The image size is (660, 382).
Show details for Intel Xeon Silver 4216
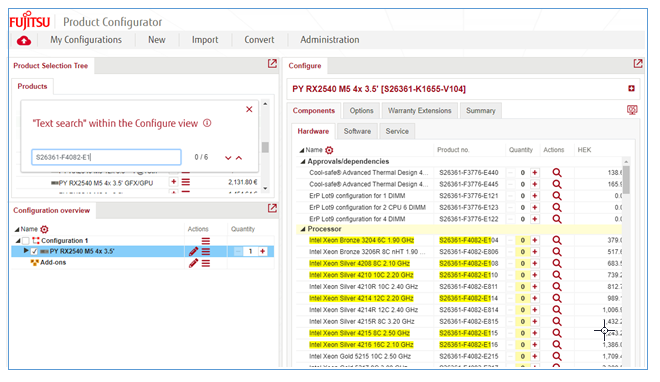pos(557,345)
